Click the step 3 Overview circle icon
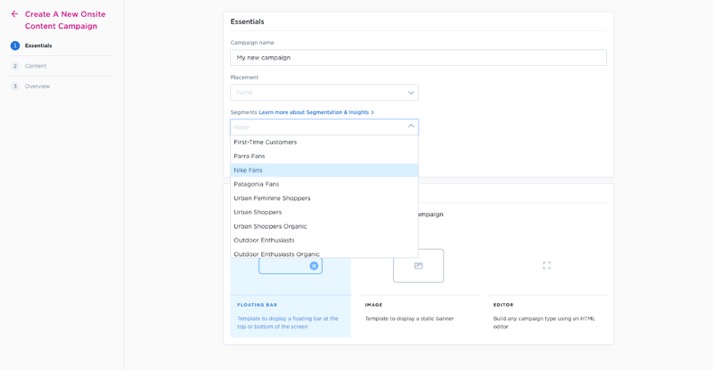The image size is (713, 370). coord(15,86)
